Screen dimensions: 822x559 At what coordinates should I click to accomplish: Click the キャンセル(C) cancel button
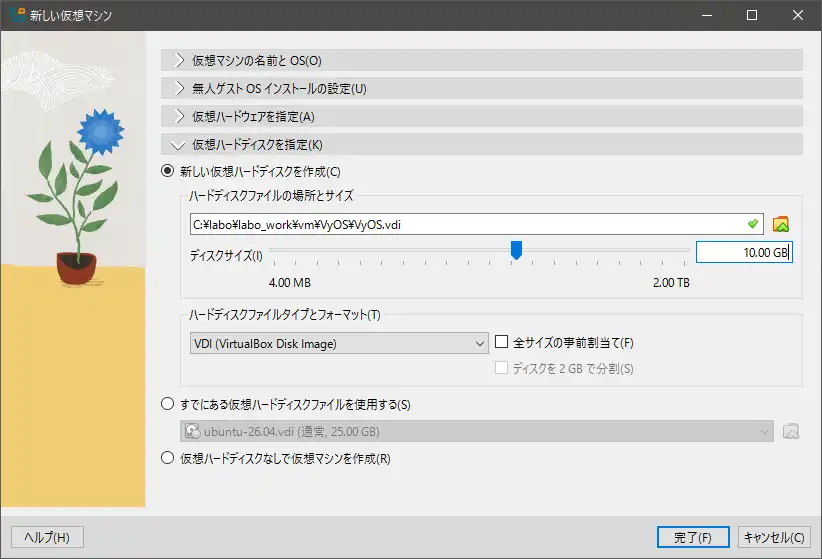774,537
